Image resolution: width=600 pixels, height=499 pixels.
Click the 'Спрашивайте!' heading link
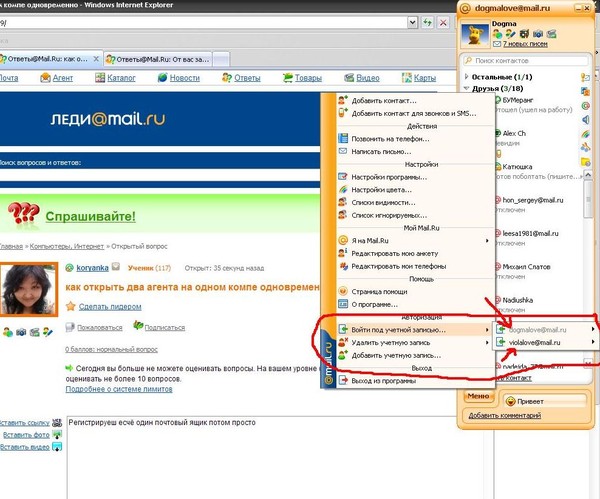(x=90, y=216)
